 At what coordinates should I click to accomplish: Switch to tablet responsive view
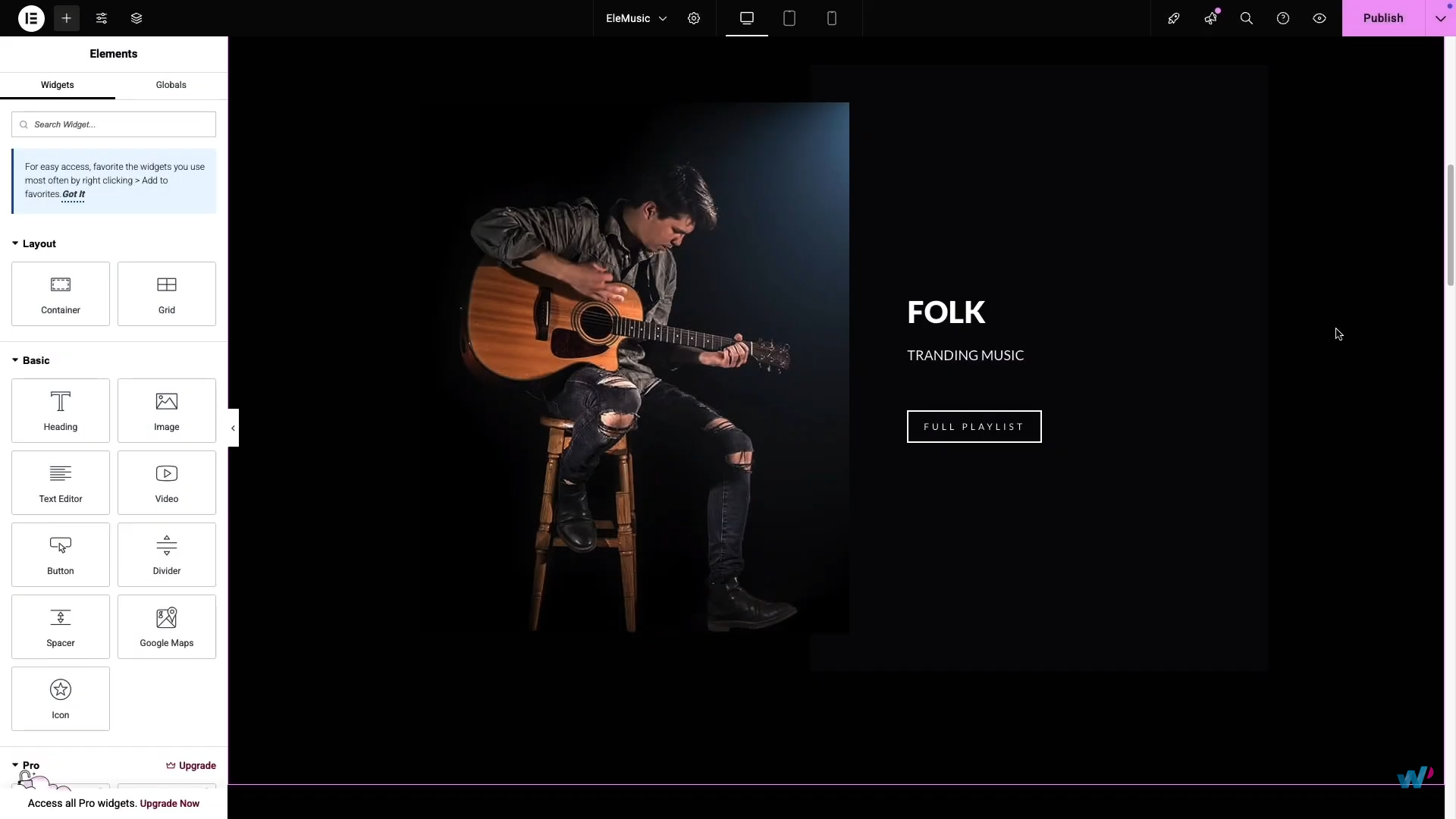(789, 18)
